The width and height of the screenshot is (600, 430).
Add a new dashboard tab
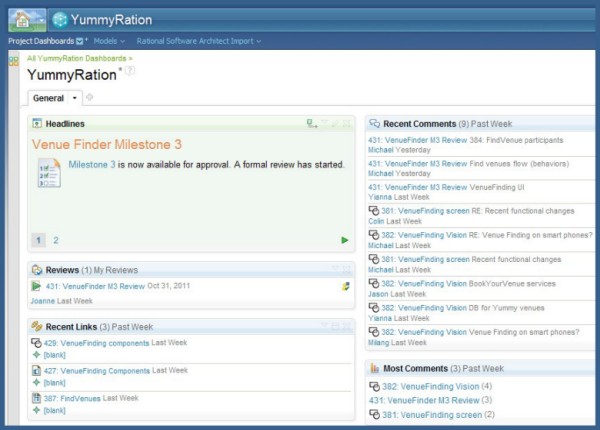coord(89,98)
